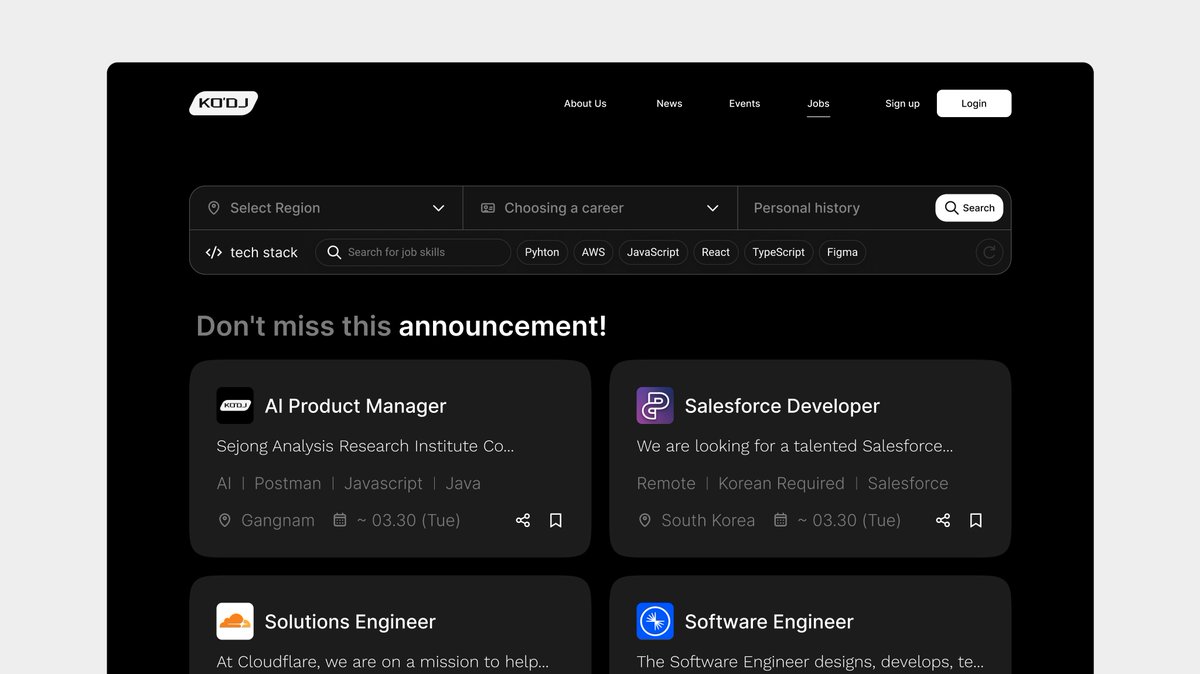Click the 'South Korea' location text
The height and width of the screenshot is (674, 1200).
[x=708, y=520]
